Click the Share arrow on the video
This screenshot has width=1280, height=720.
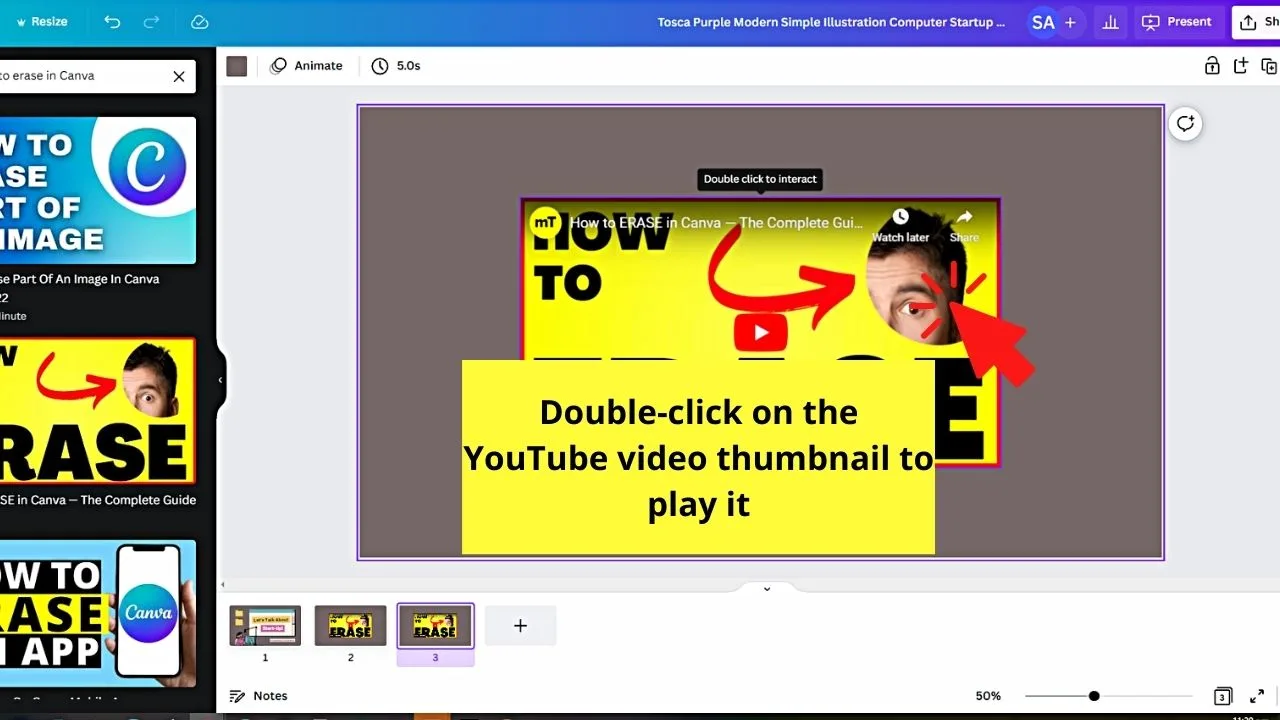964,217
